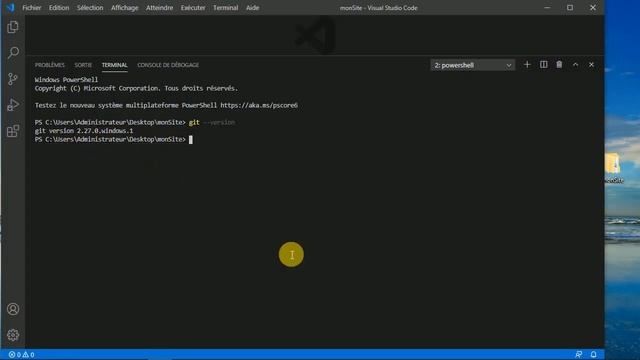Open the Terminal menu
Screen dimensions: 640x360
point(225,8)
